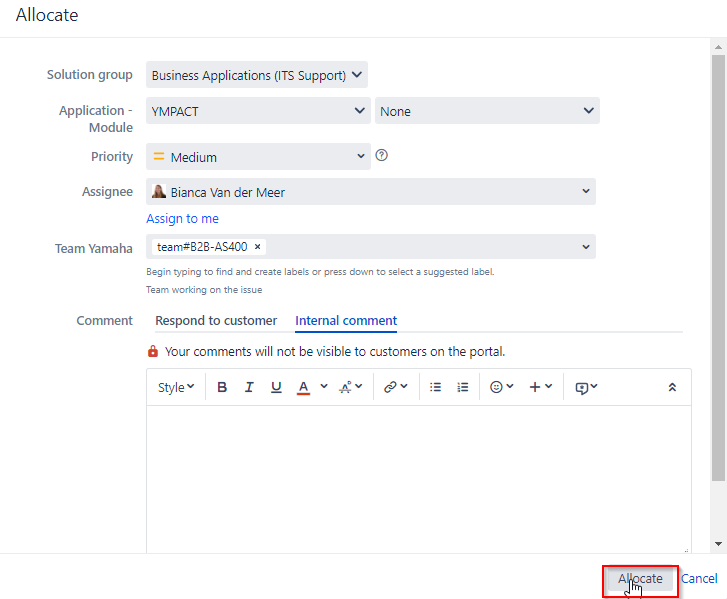
Task: Toggle bold formatting in comment editor
Action: point(222,387)
